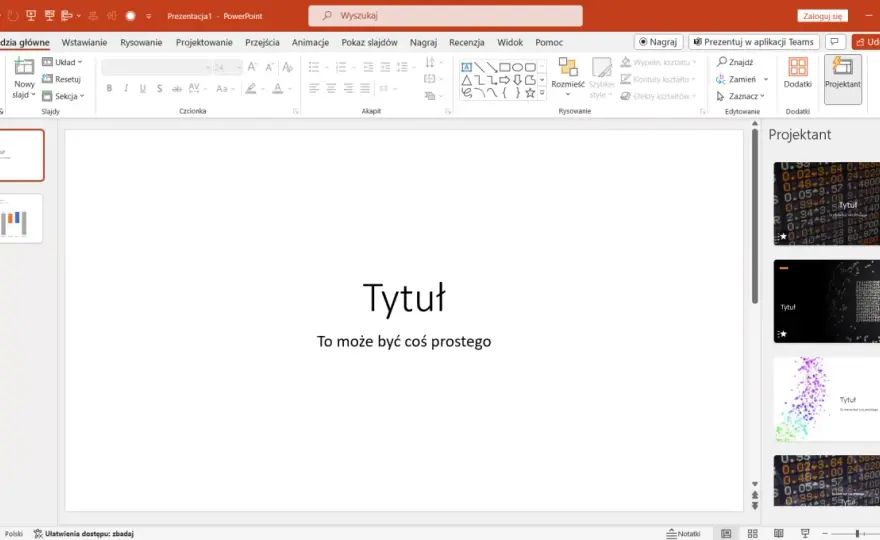Open the font size combo box
This screenshot has width=880, height=540.
227,67
